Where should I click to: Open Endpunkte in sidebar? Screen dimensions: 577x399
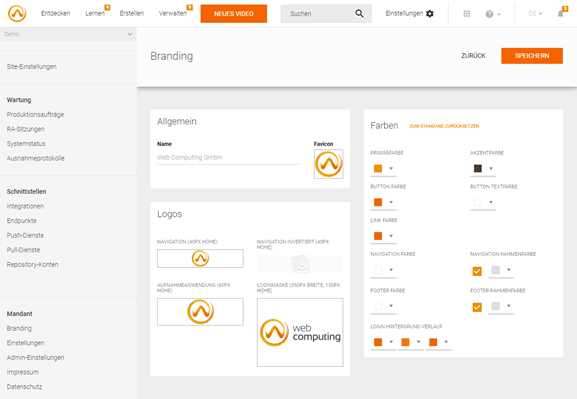tap(22, 221)
